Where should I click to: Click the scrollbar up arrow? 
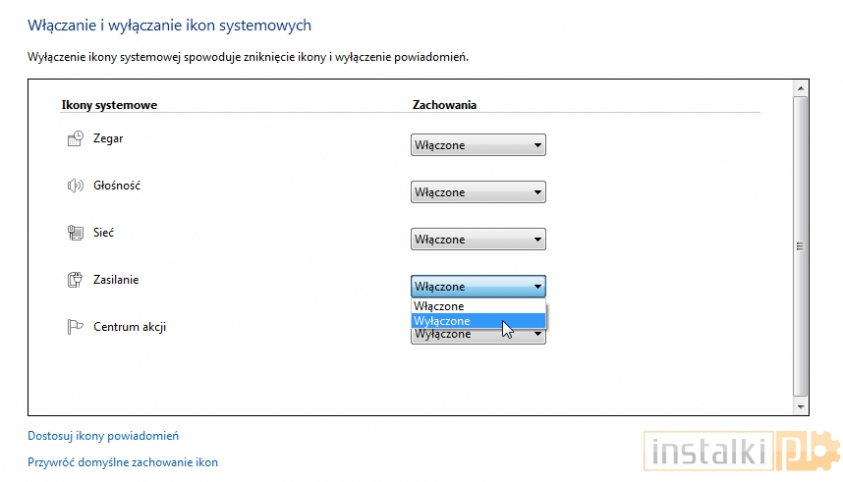799,88
